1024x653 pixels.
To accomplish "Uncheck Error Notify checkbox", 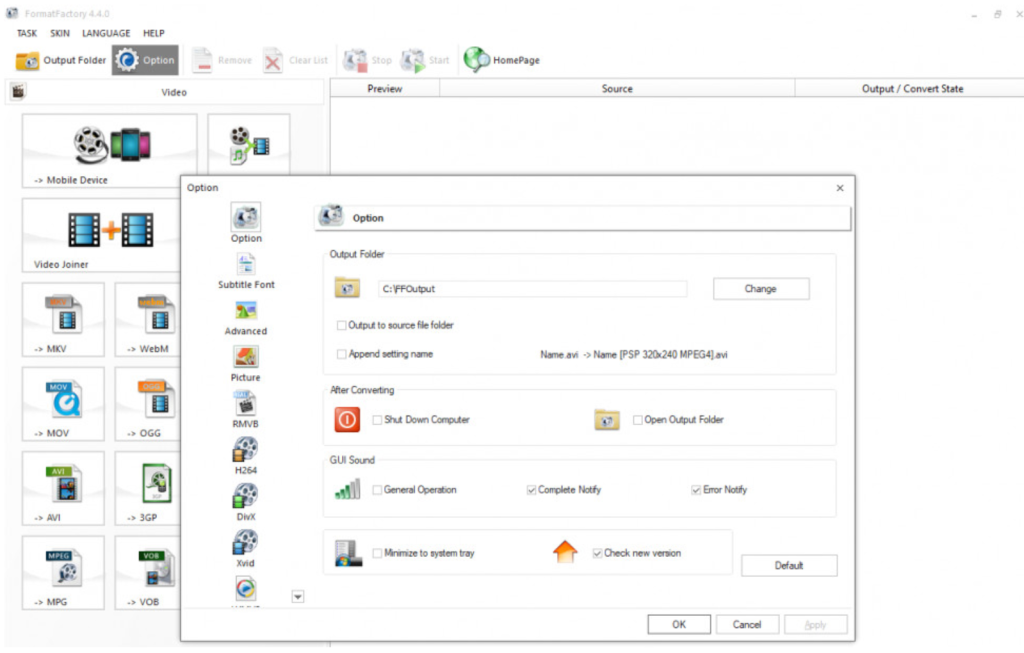I will (x=696, y=490).
